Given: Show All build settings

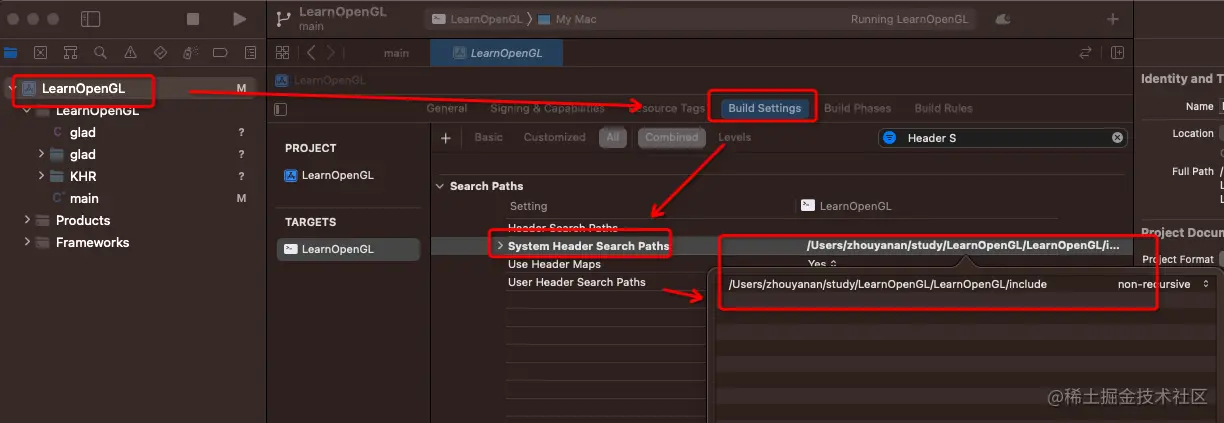Looking at the screenshot, I should (x=613, y=138).
